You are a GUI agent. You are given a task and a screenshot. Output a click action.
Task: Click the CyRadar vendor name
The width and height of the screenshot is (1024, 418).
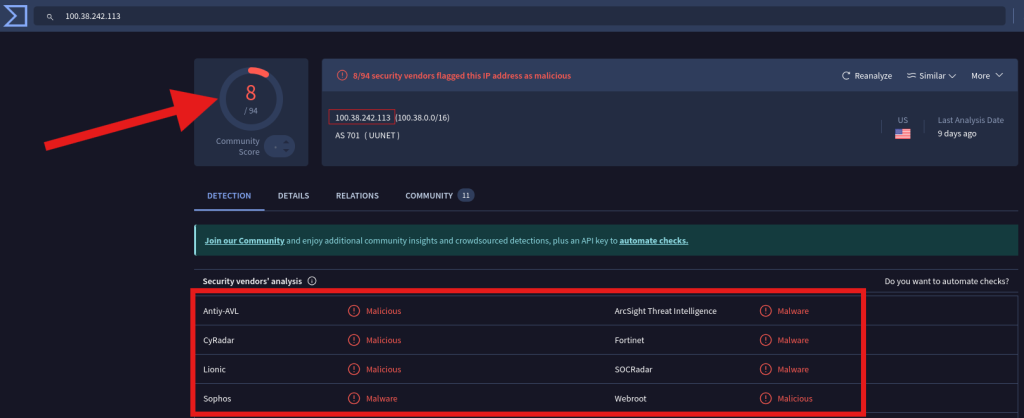pyautogui.click(x=218, y=340)
